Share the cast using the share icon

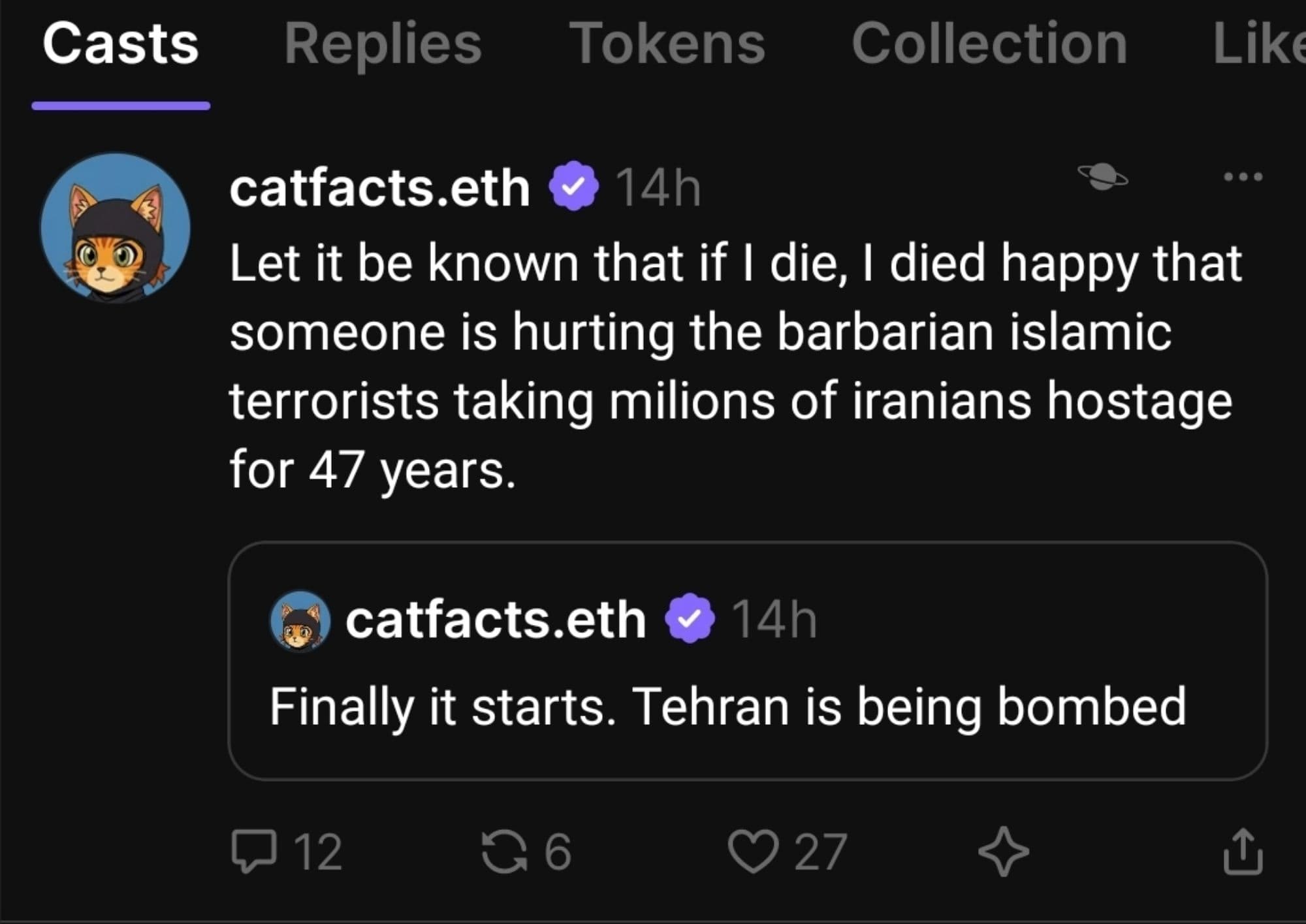pos(1242,851)
